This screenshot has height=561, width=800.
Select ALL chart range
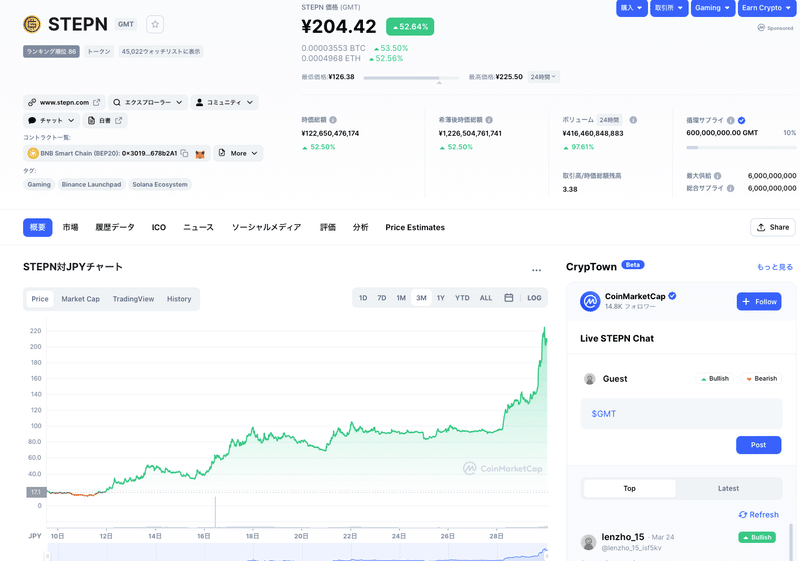point(486,298)
